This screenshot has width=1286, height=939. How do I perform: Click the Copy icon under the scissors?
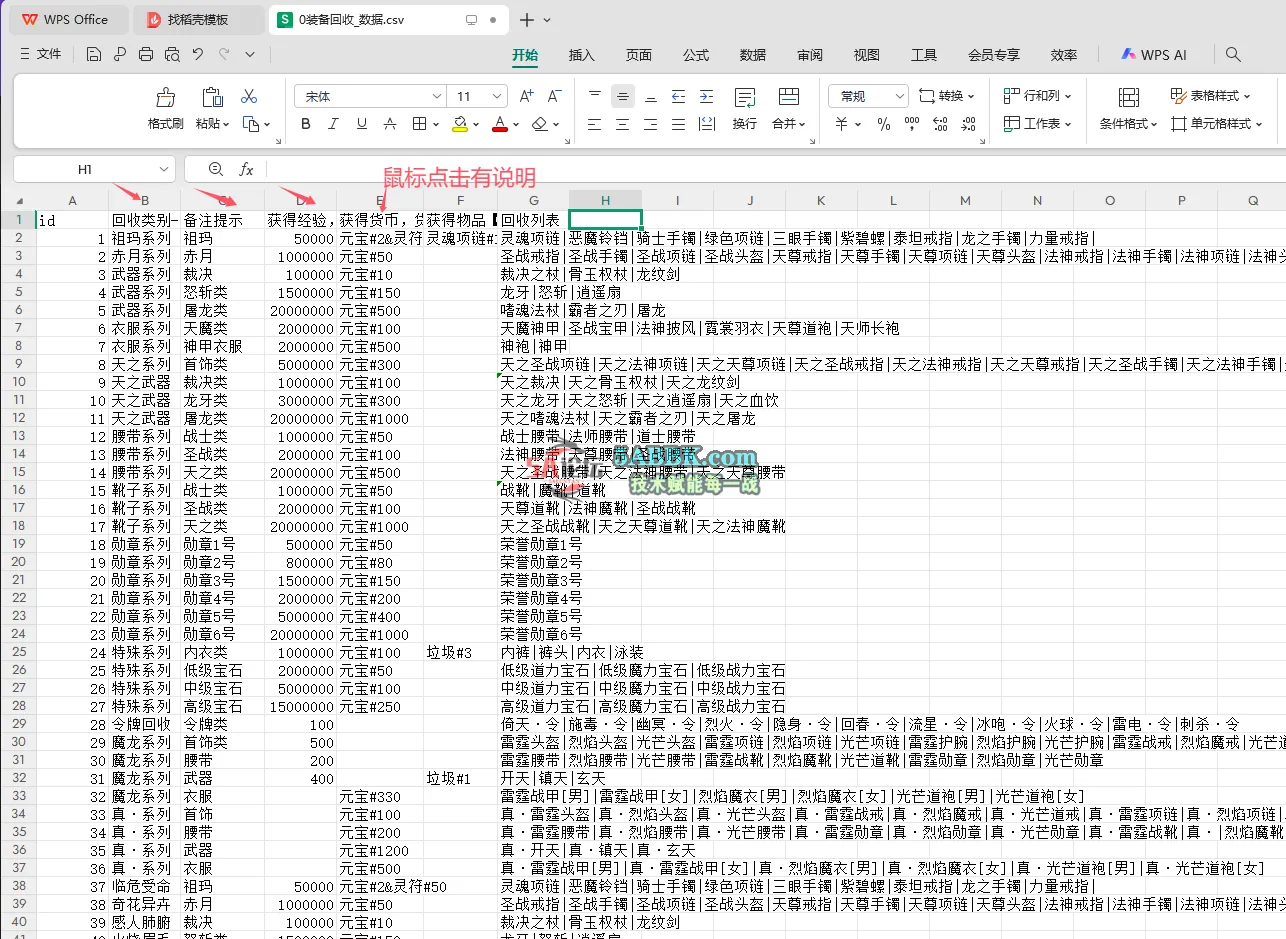(x=250, y=124)
